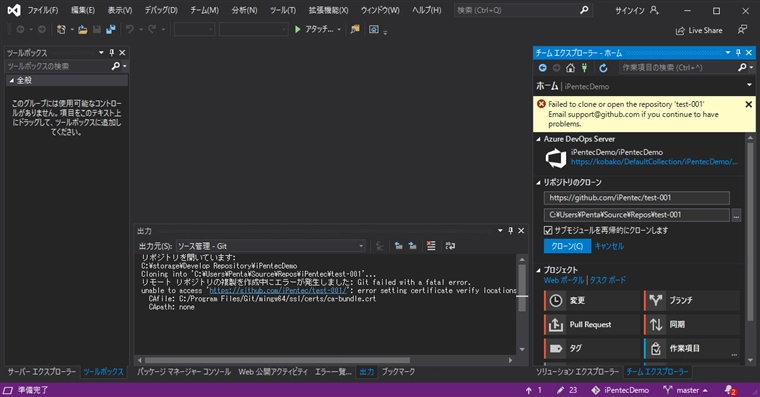The width and height of the screenshot is (760, 397).
Task: Collapse the プロジェクト section
Action: pyautogui.click(x=538, y=270)
